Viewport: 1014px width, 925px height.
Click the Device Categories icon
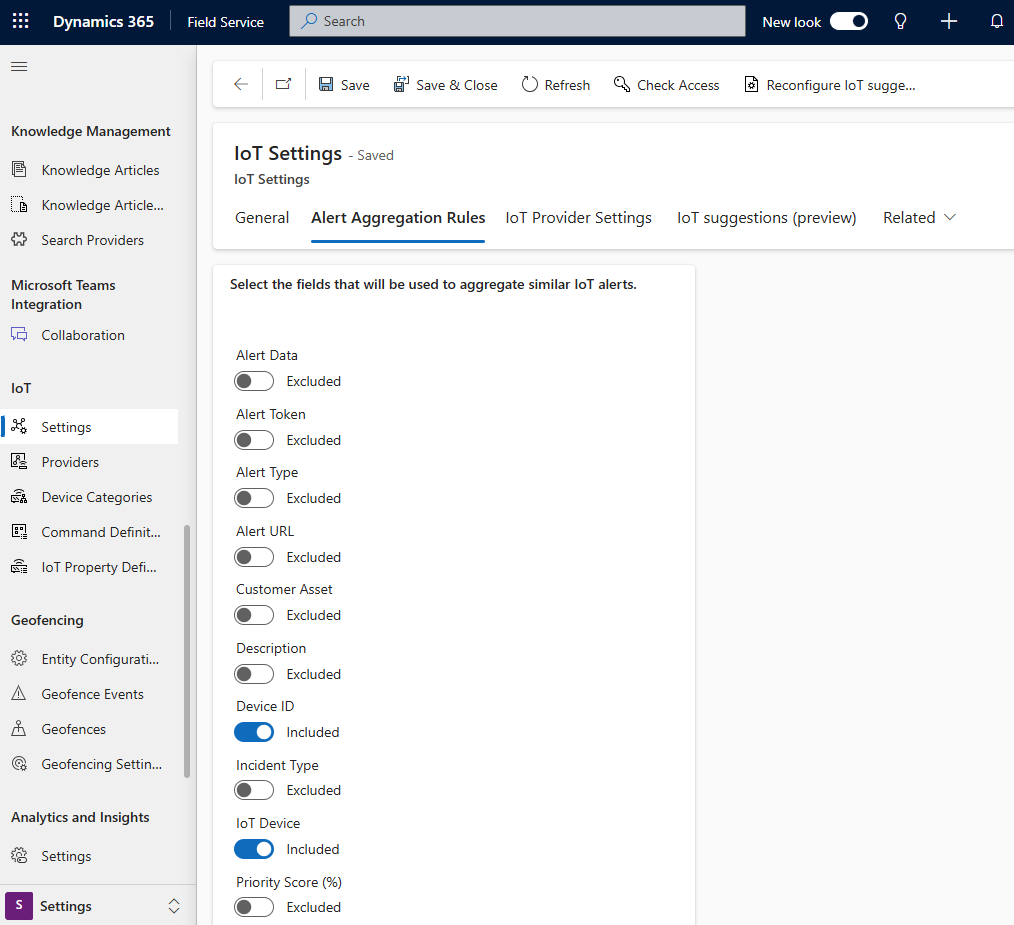[19, 497]
